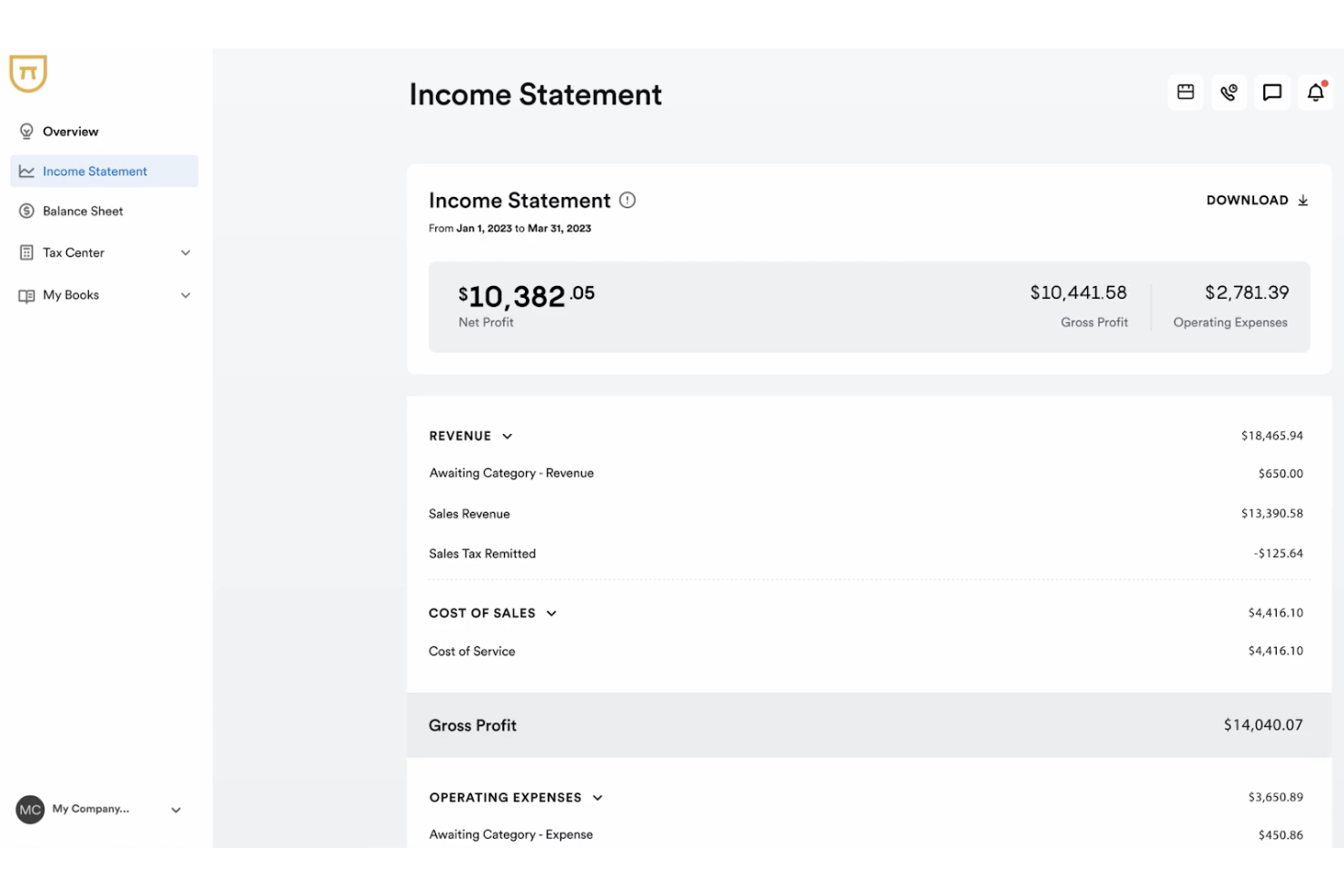Open notifications via the bell icon
This screenshot has height=896, width=1344.
click(x=1314, y=92)
